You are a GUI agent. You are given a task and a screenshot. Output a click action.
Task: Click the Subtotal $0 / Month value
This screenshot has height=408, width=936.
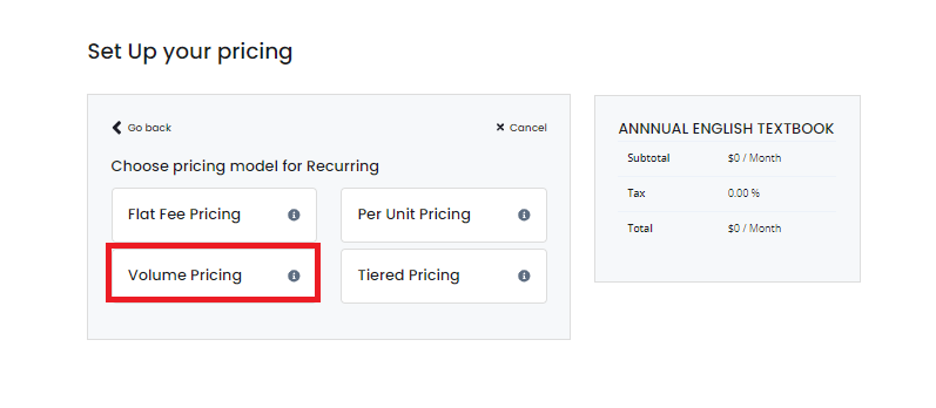pos(755,158)
